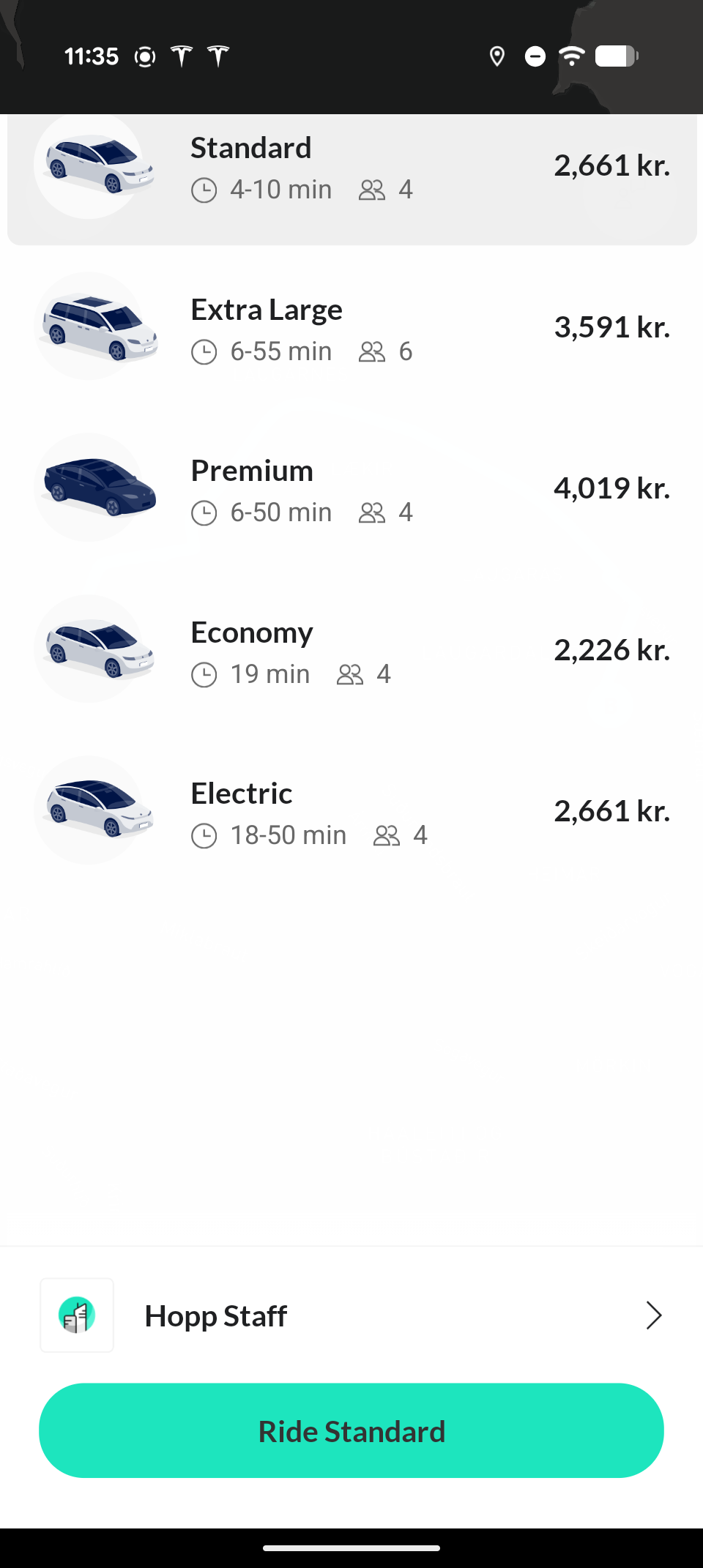Tap the Extra Large van icon
Viewport: 703px width, 1568px height.
pos(99,326)
